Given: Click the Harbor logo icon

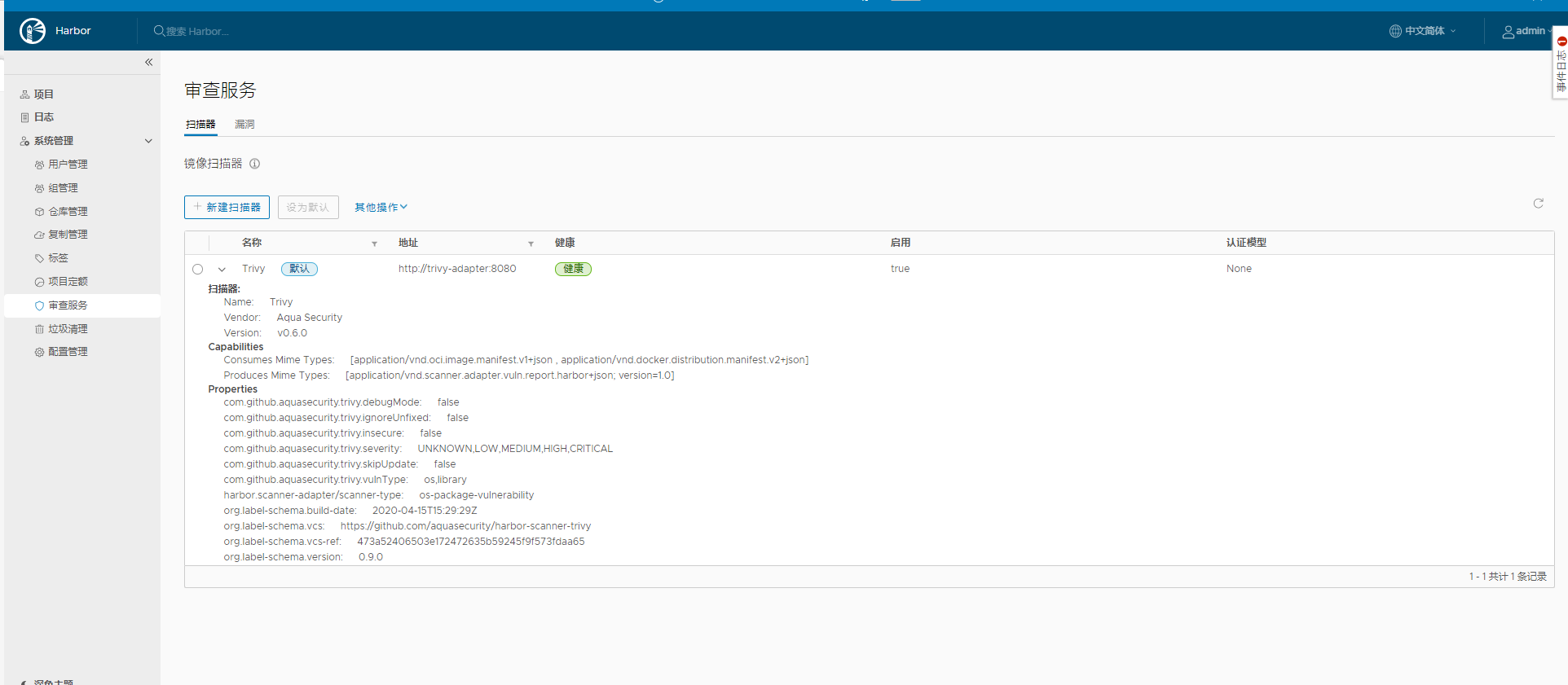Looking at the screenshot, I should (33, 31).
